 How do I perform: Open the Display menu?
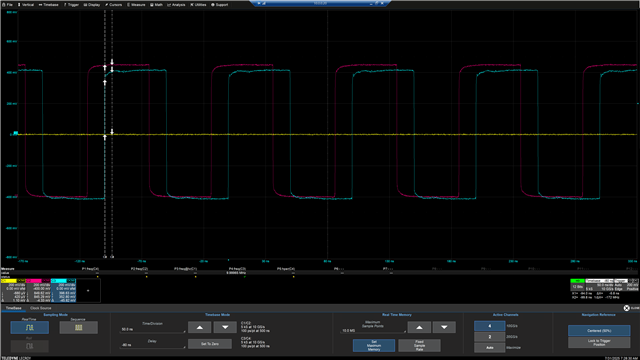[x=92, y=4]
